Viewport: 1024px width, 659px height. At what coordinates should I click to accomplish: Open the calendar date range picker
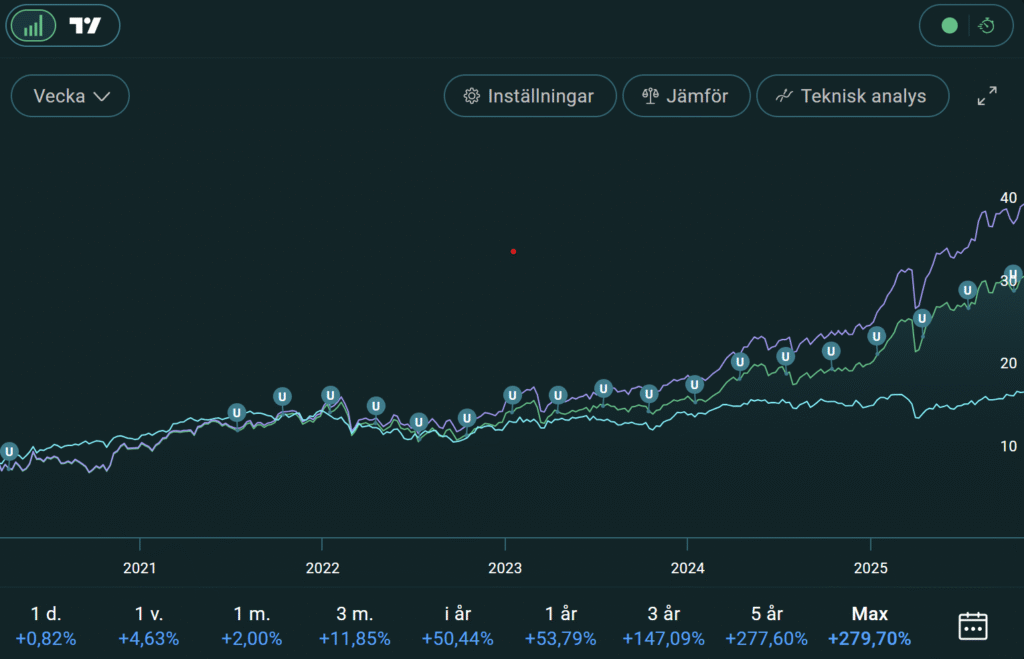[x=973, y=626]
